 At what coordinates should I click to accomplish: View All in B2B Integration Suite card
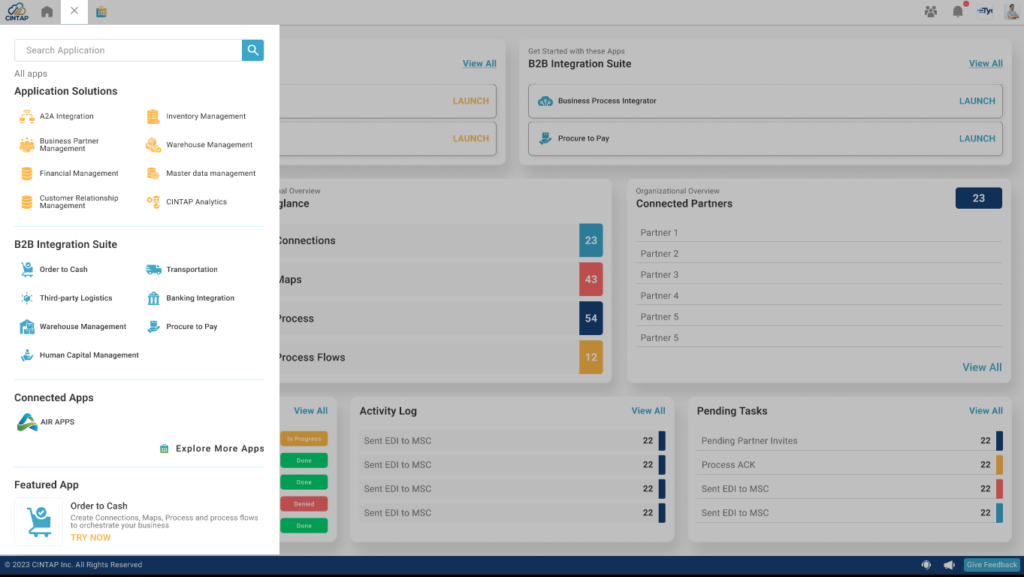point(985,63)
